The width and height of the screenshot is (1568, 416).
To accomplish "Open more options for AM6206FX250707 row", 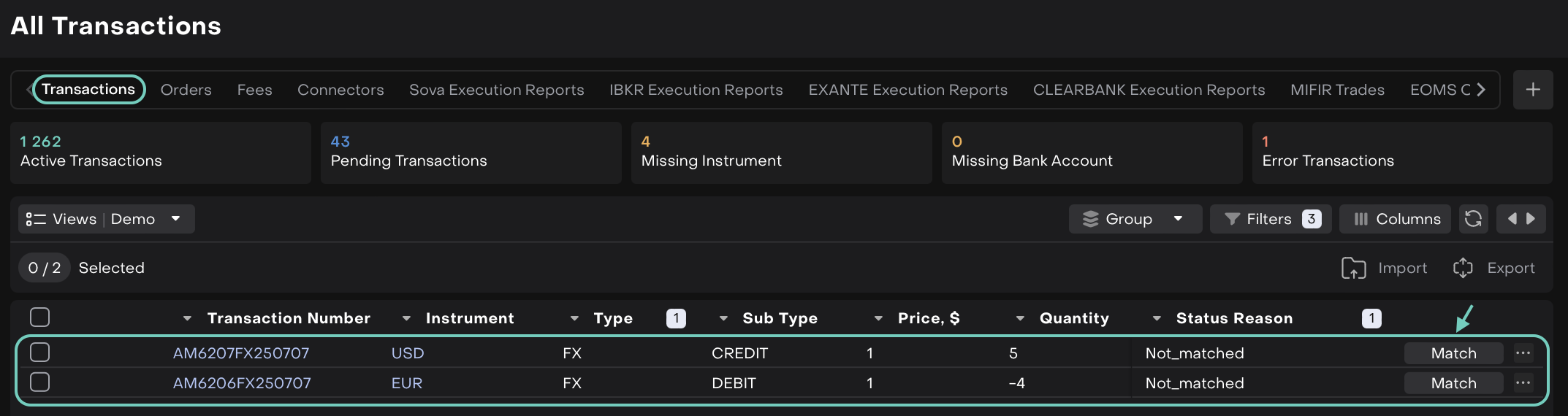I will click(1523, 383).
